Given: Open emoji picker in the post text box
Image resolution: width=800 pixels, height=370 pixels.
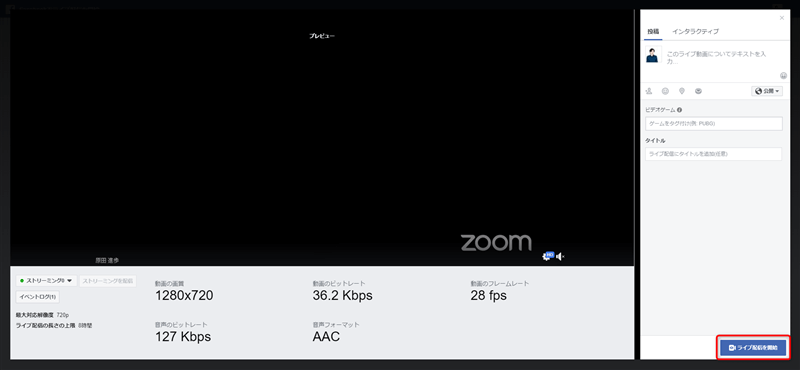Looking at the screenshot, I should [783, 76].
